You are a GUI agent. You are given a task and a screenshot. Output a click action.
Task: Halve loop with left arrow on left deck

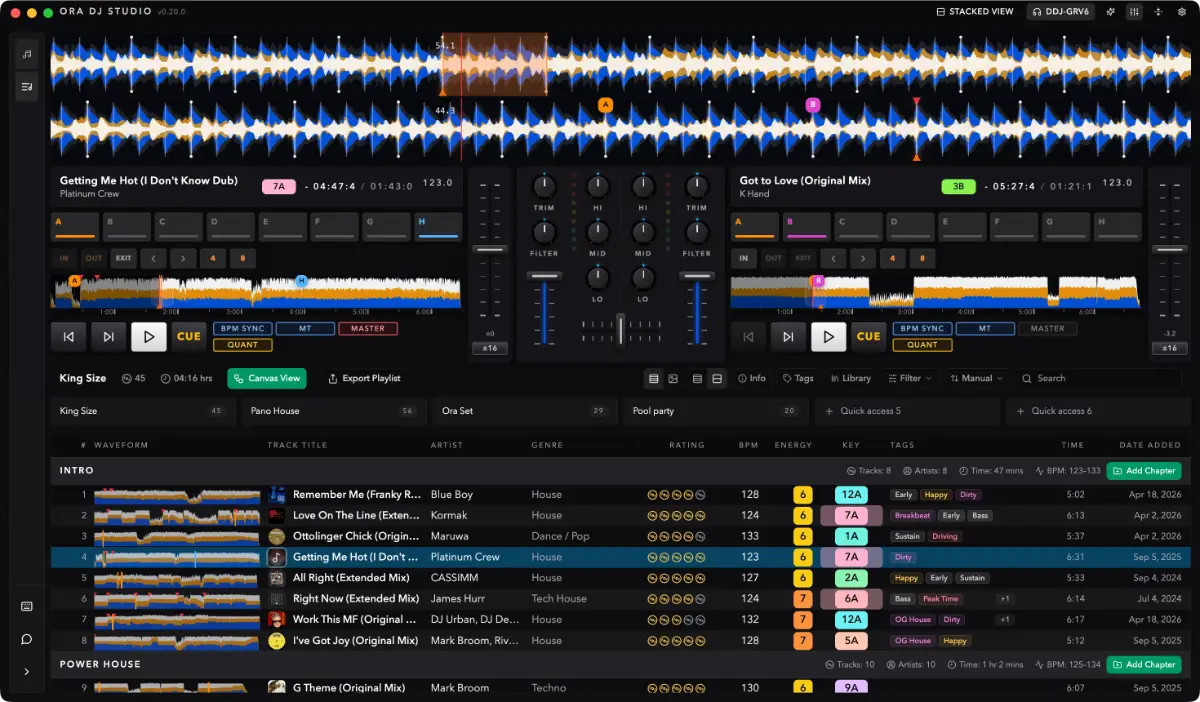click(153, 258)
